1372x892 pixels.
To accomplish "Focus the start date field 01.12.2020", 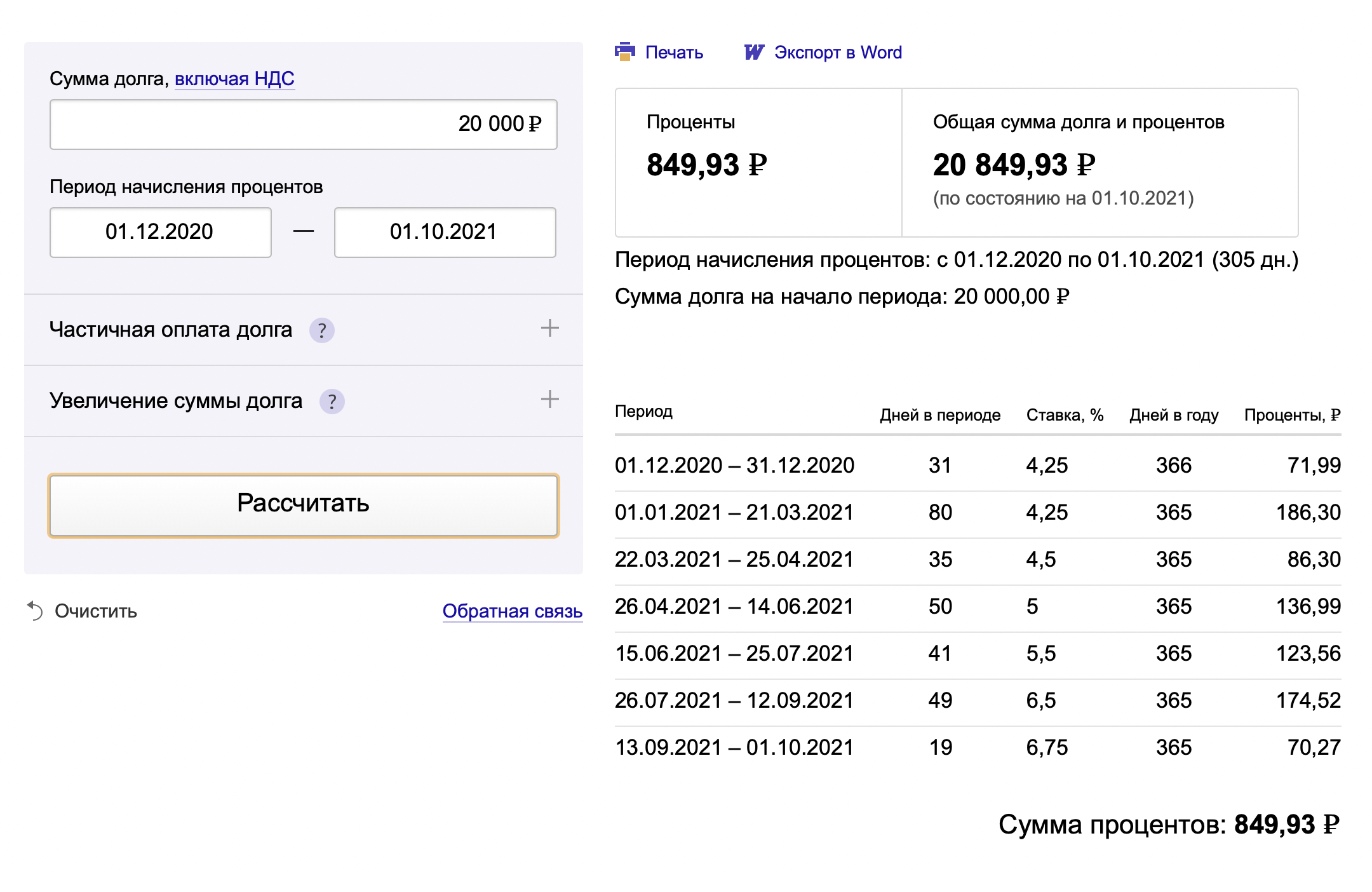I will pos(161,233).
